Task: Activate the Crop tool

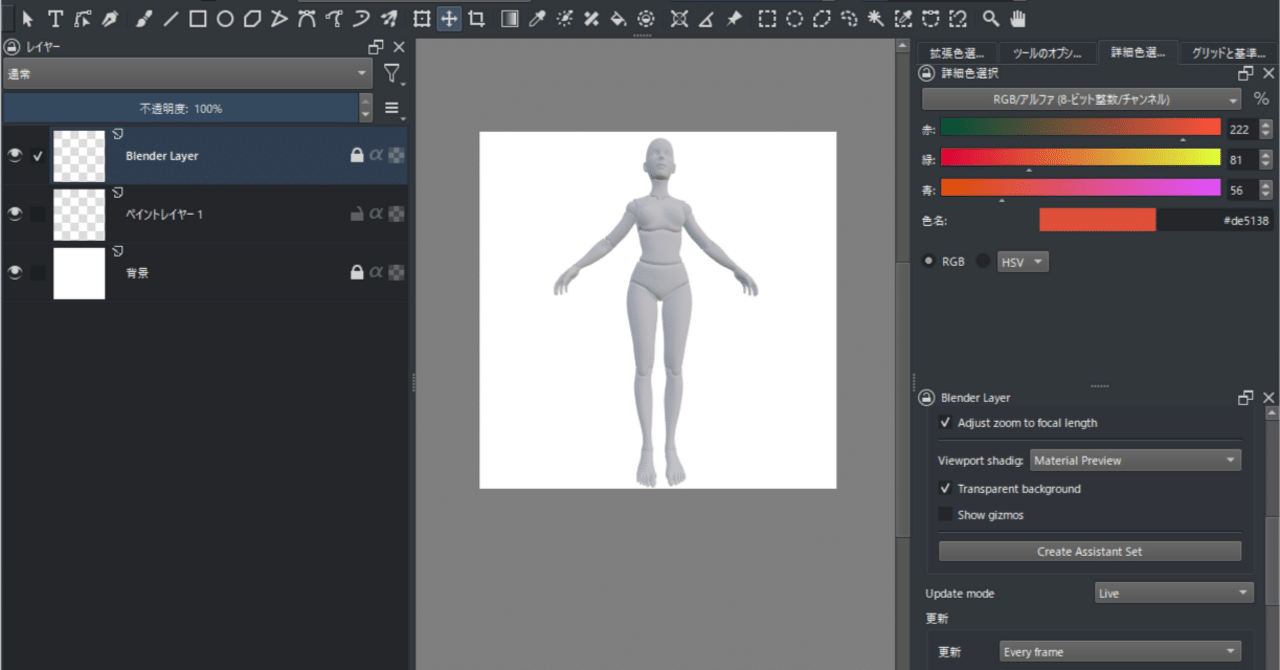Action: pyautogui.click(x=476, y=17)
